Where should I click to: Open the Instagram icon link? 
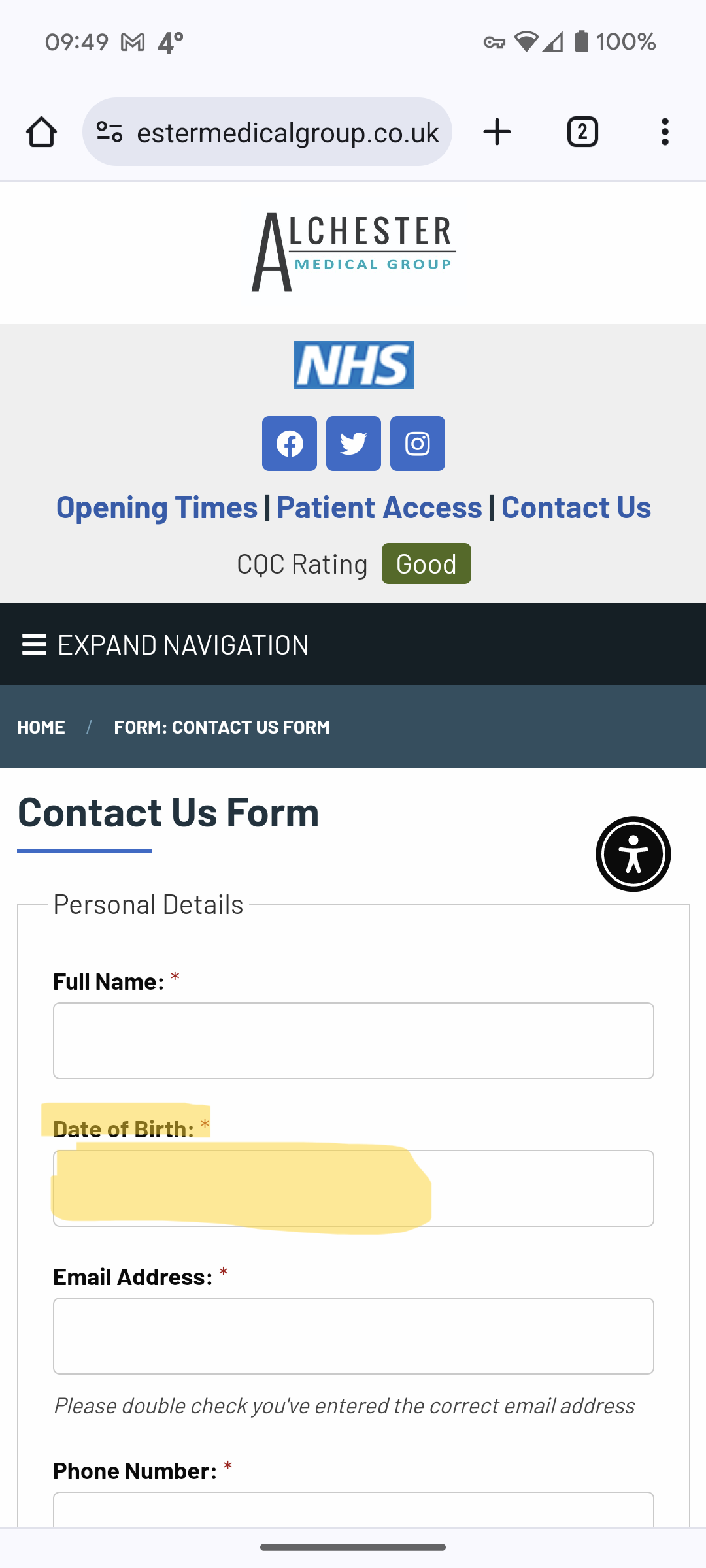click(418, 444)
